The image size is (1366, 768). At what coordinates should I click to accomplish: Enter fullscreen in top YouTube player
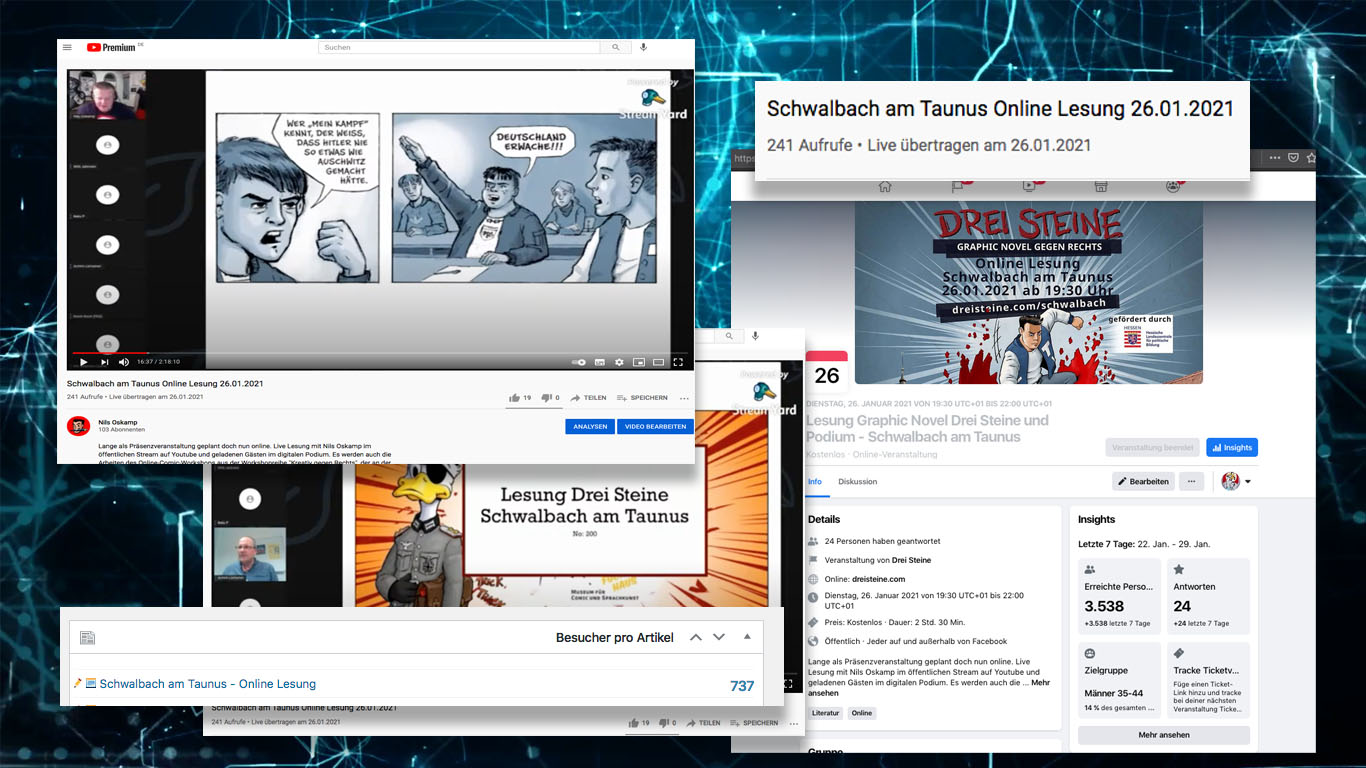tap(678, 362)
